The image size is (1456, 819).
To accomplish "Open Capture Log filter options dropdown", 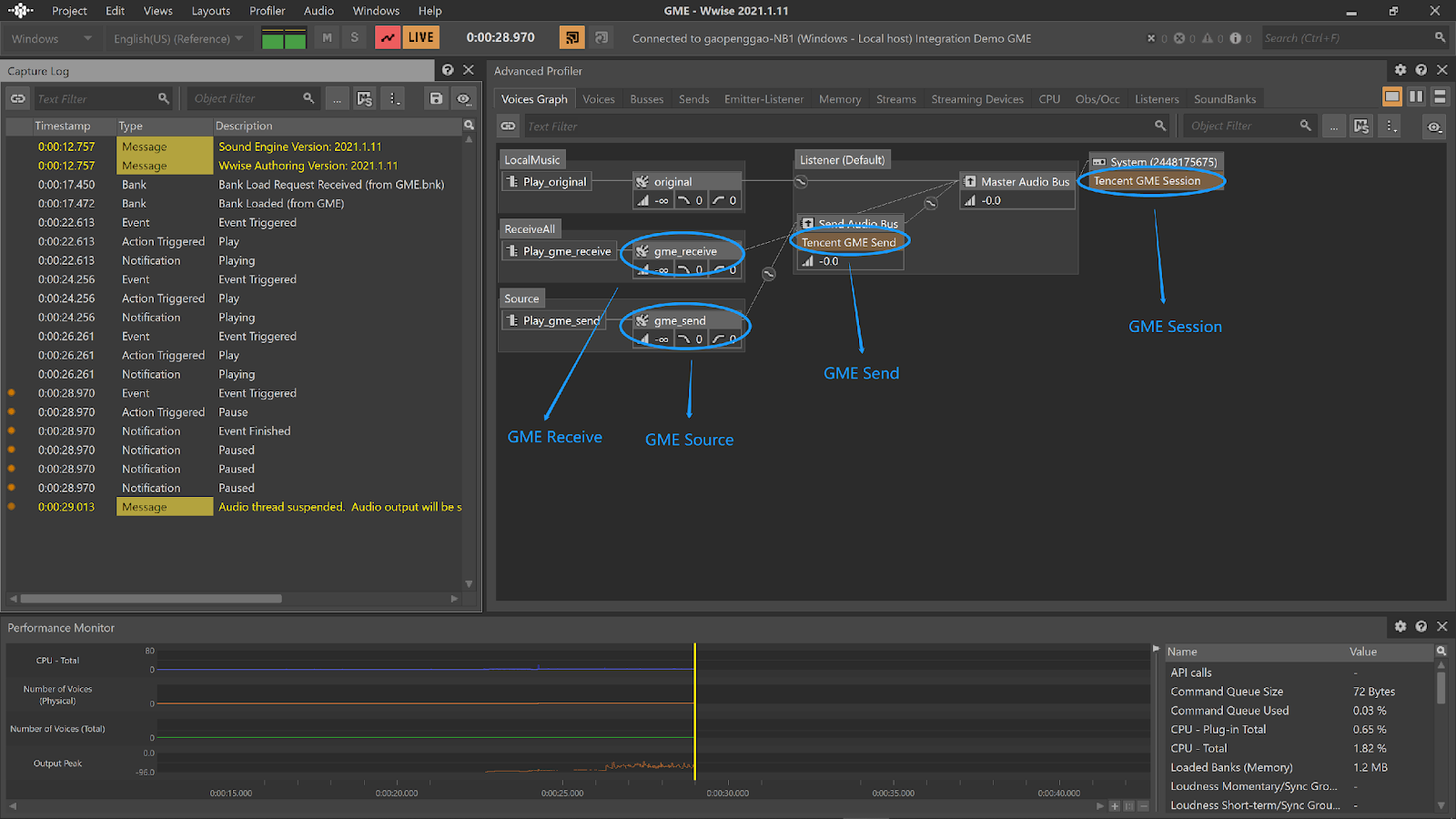I will 393,98.
